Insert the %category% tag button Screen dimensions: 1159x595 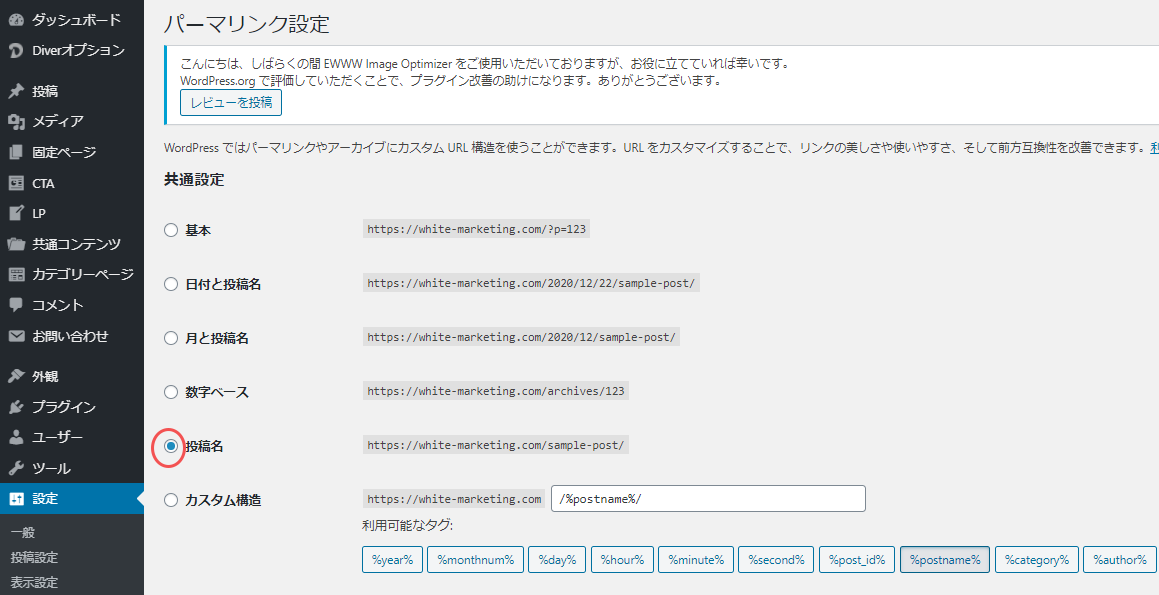point(1036,560)
